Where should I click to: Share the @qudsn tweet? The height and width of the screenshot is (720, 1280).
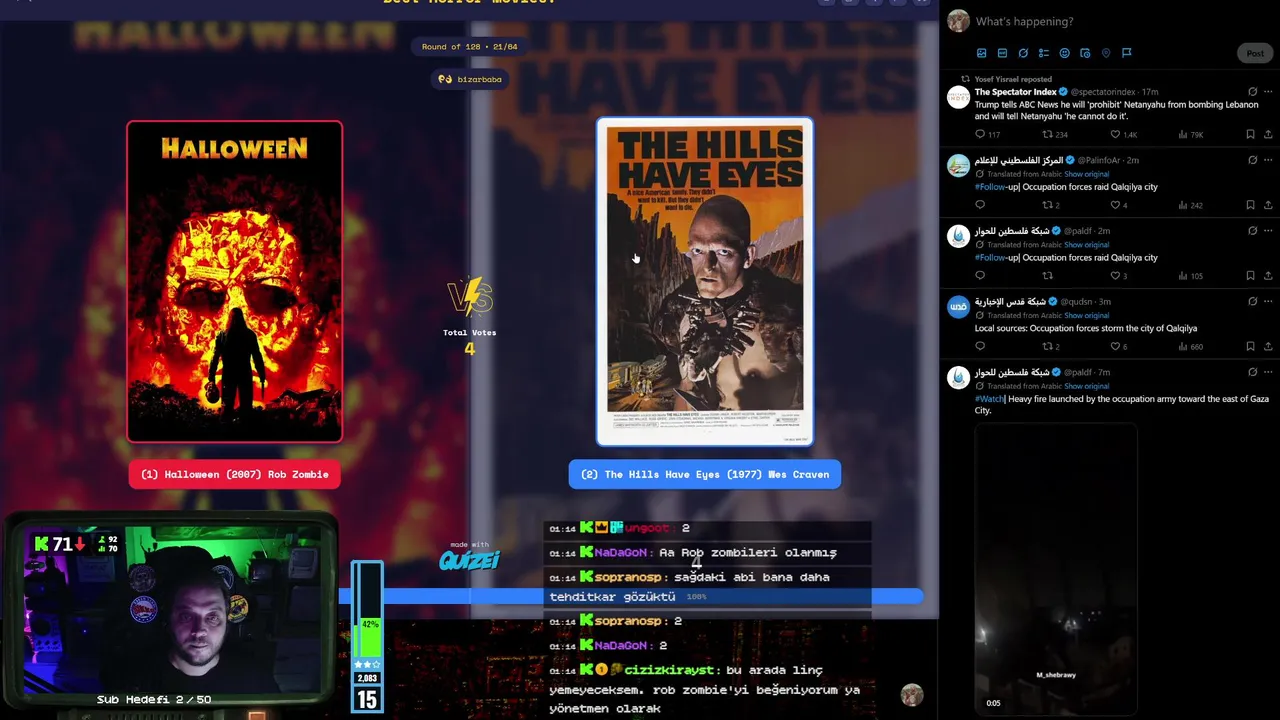point(1268,347)
